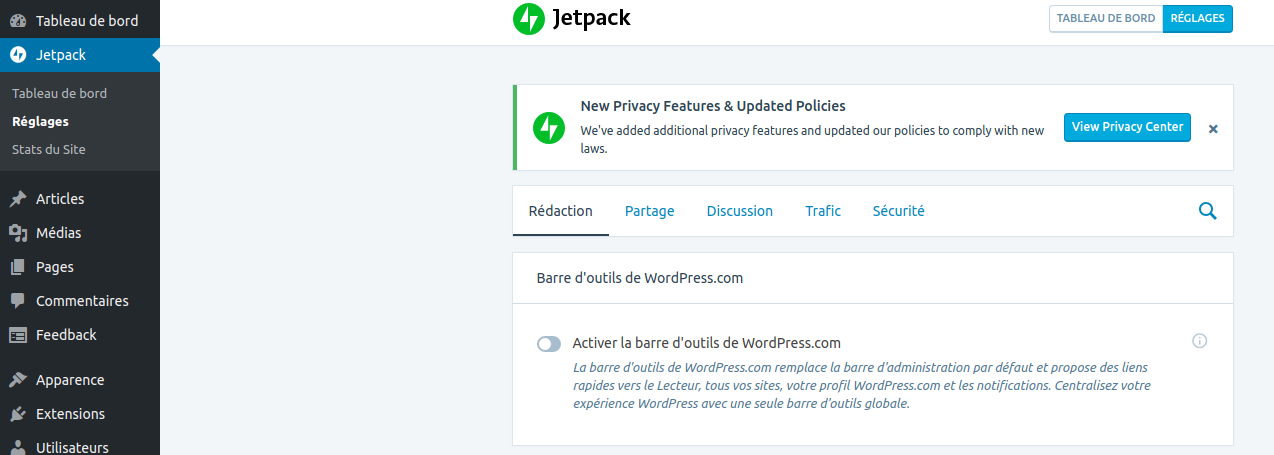
Task: Open the Discussion tab
Action: point(739,211)
